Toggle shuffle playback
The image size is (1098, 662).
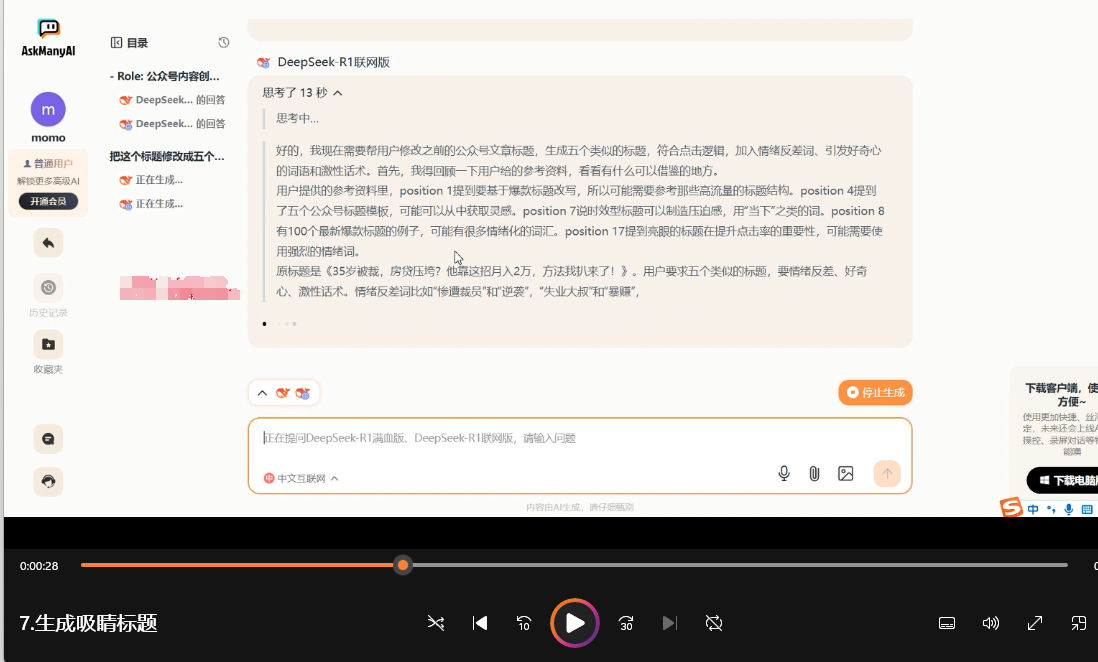click(x=436, y=623)
